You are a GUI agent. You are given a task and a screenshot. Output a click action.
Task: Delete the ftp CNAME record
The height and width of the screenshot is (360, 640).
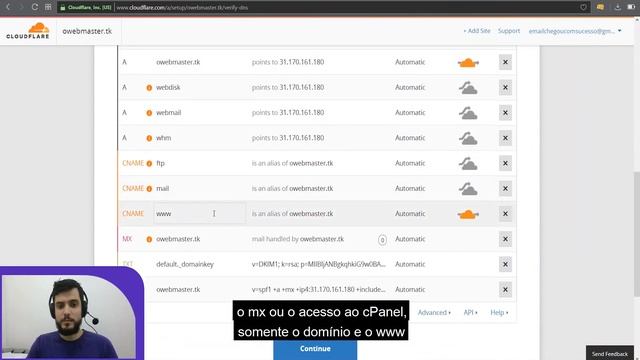coord(505,163)
